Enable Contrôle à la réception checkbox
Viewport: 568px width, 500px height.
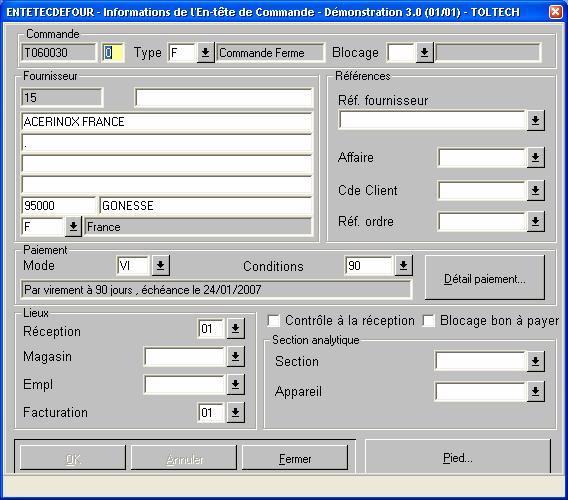point(273,321)
